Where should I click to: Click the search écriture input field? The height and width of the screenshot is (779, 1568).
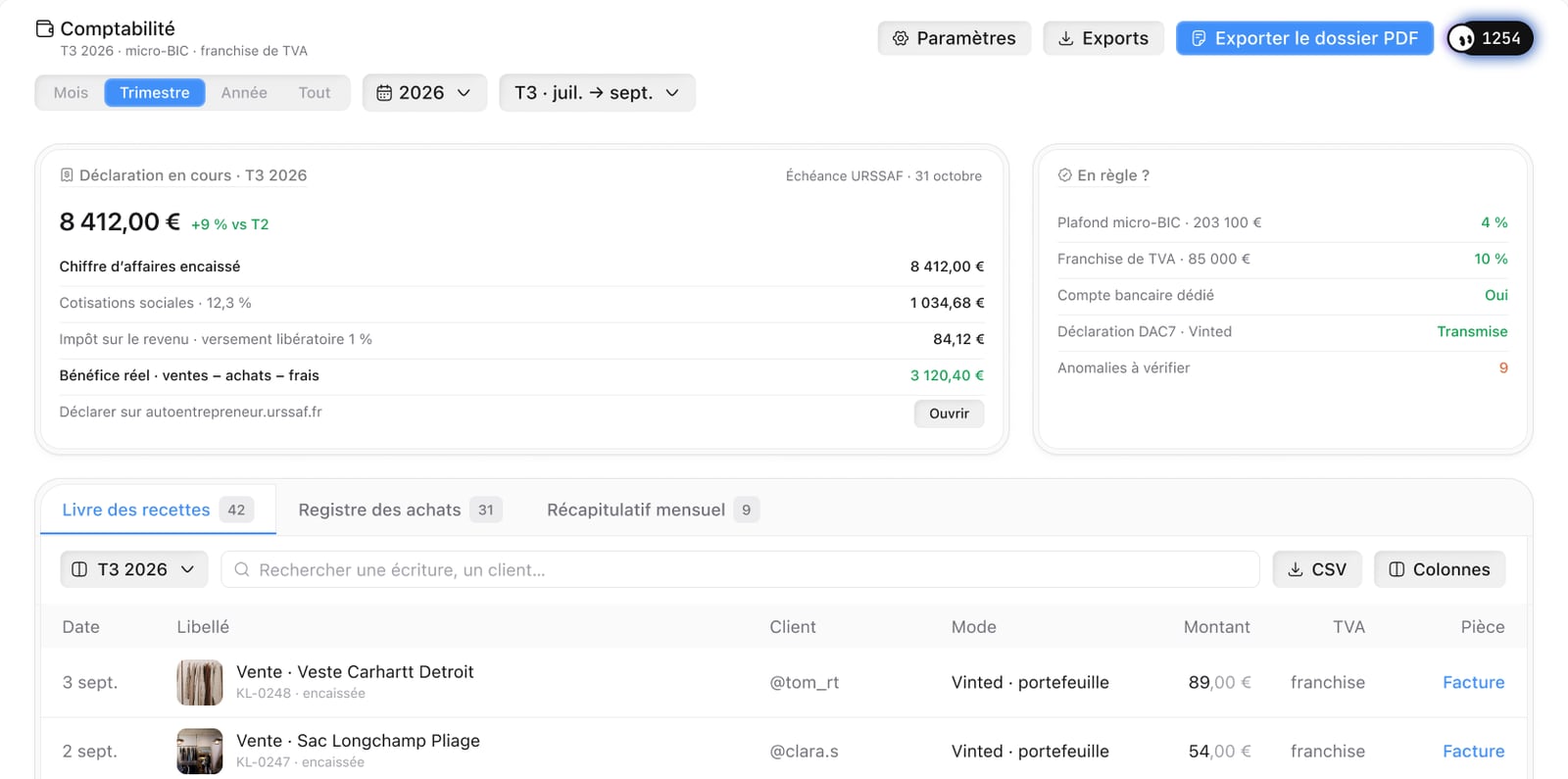pos(740,569)
